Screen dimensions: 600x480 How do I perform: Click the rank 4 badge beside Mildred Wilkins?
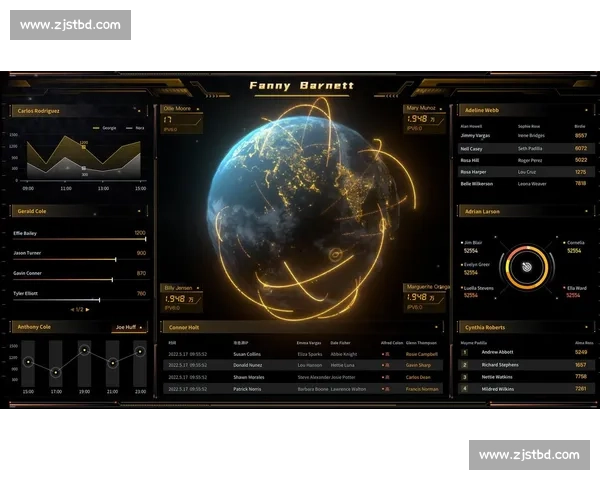click(x=464, y=389)
